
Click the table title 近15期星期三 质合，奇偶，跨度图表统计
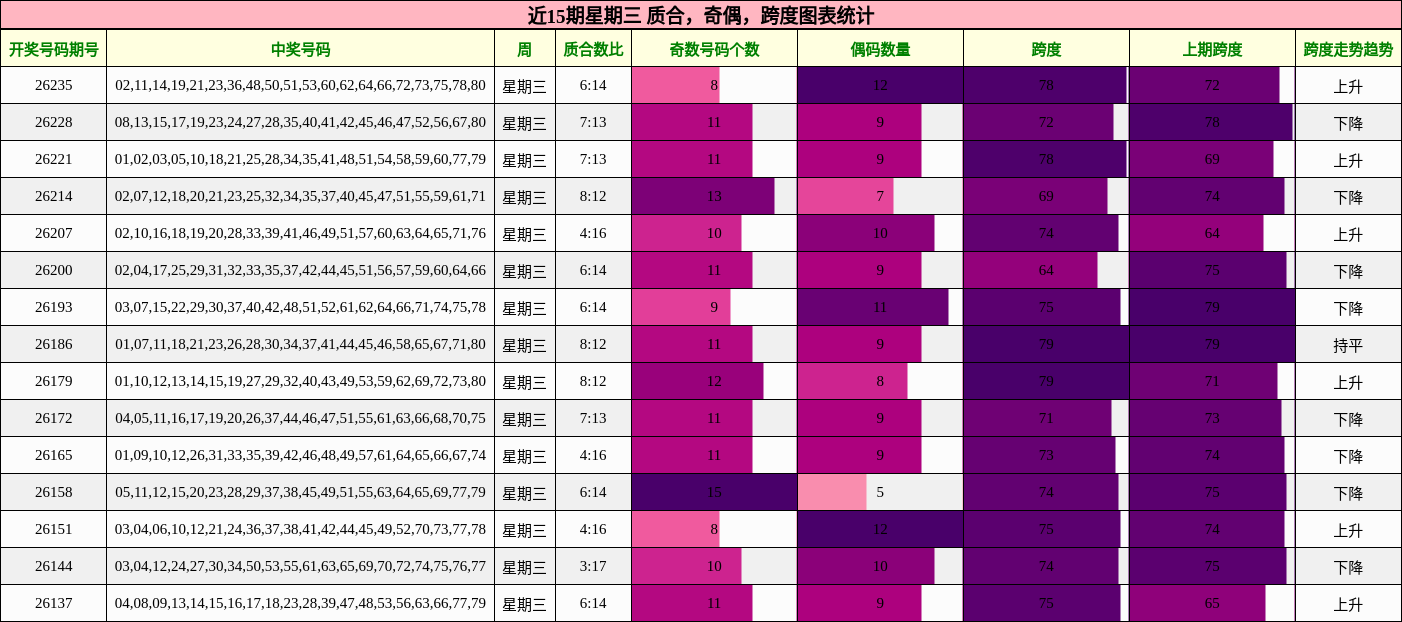(x=701, y=15)
